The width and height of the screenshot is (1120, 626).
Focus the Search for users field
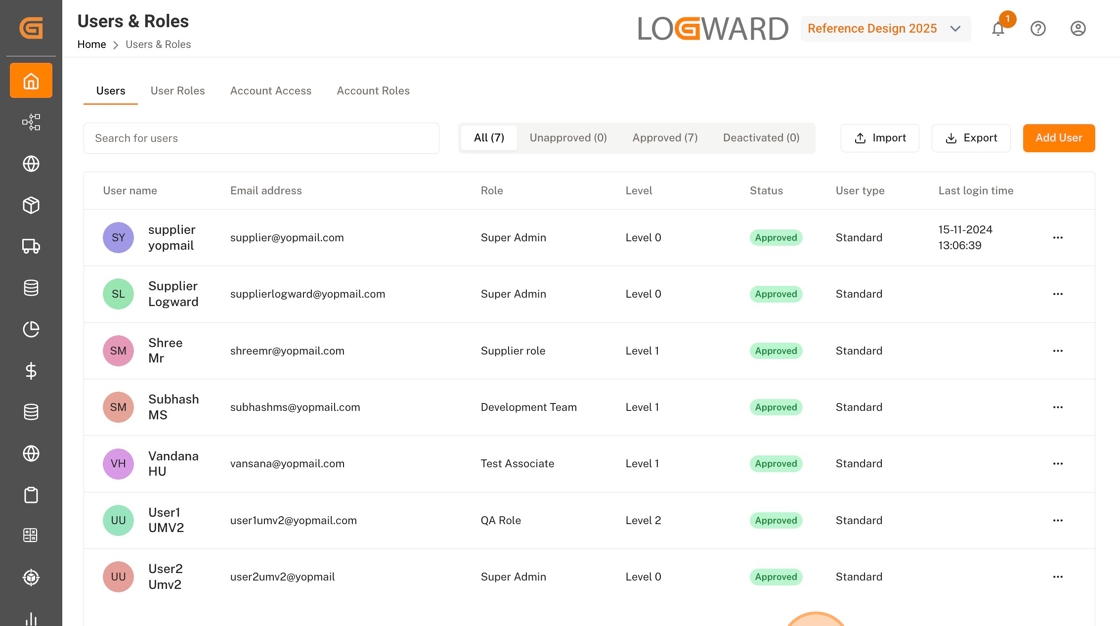261,138
